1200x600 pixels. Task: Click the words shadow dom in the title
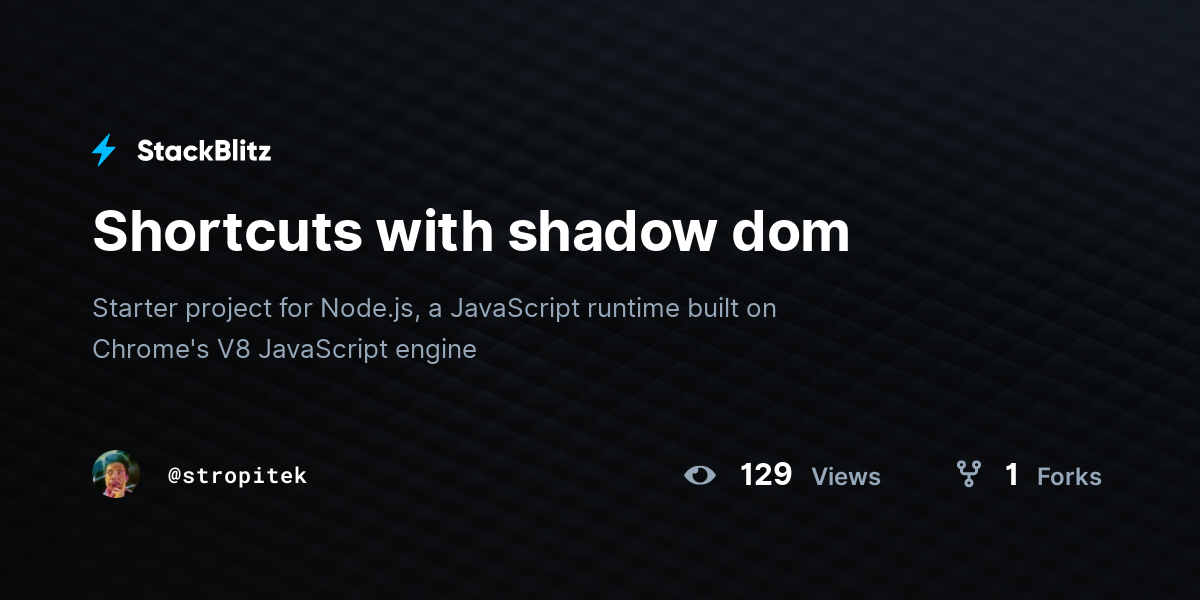pyautogui.click(x=679, y=231)
